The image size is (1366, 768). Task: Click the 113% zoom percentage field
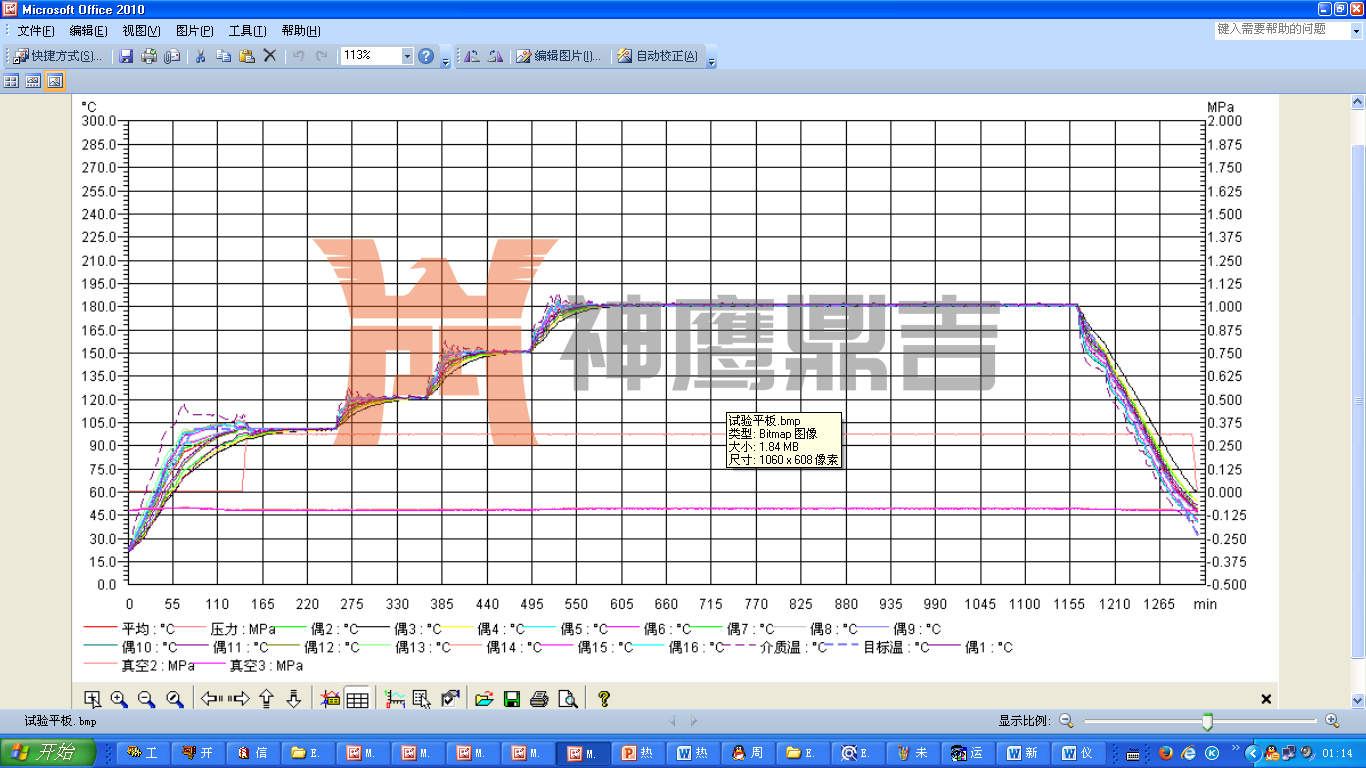[370, 56]
